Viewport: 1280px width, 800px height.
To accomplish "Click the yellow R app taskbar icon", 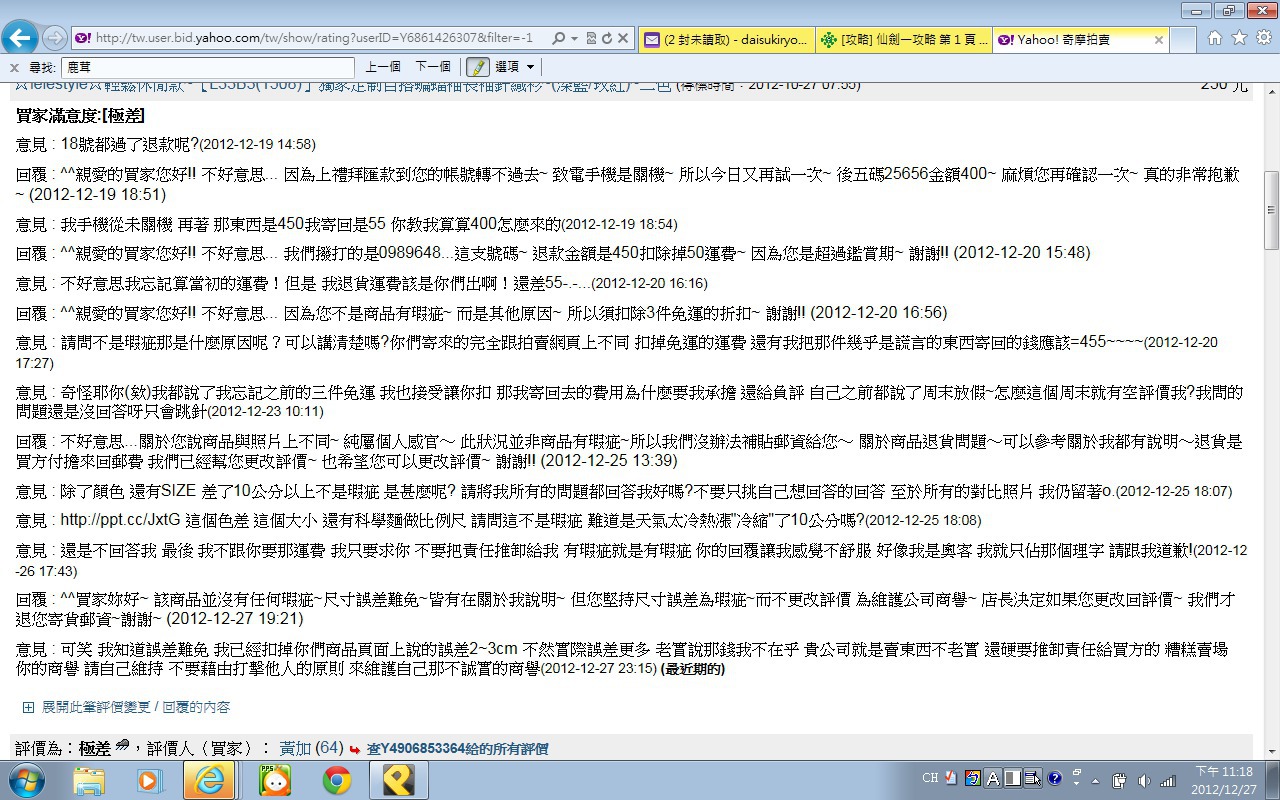I will point(398,780).
